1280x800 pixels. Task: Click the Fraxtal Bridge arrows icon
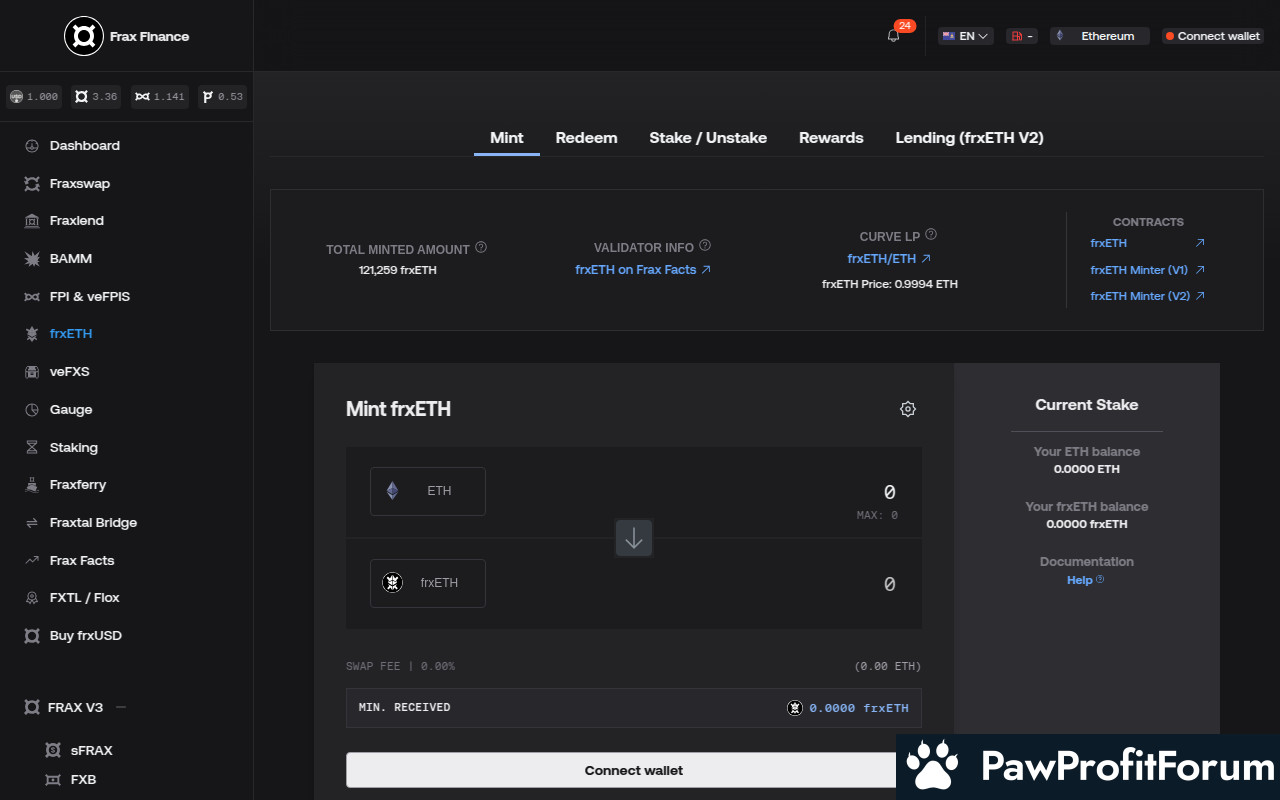(32, 523)
